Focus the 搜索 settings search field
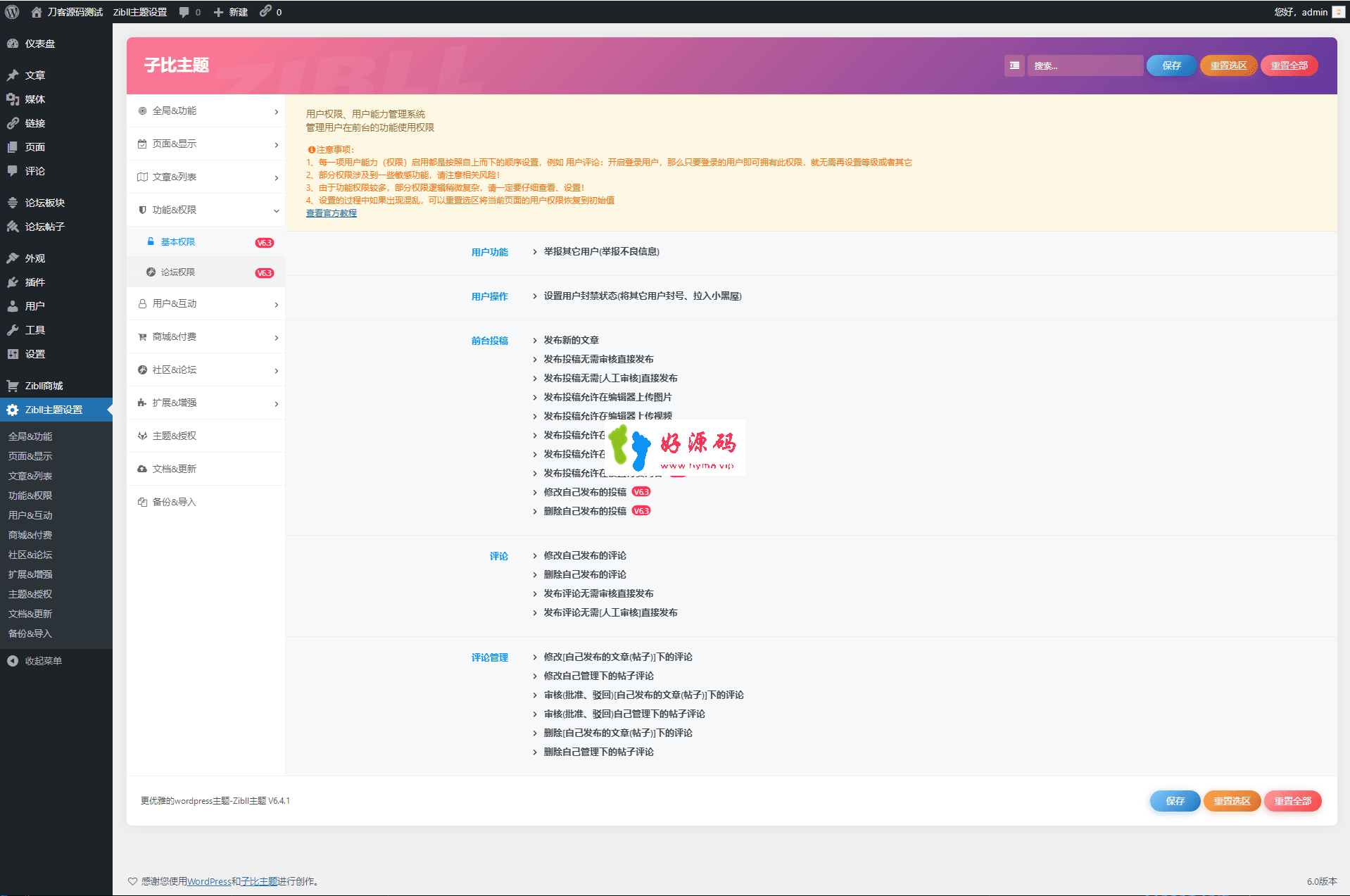 [1085, 65]
